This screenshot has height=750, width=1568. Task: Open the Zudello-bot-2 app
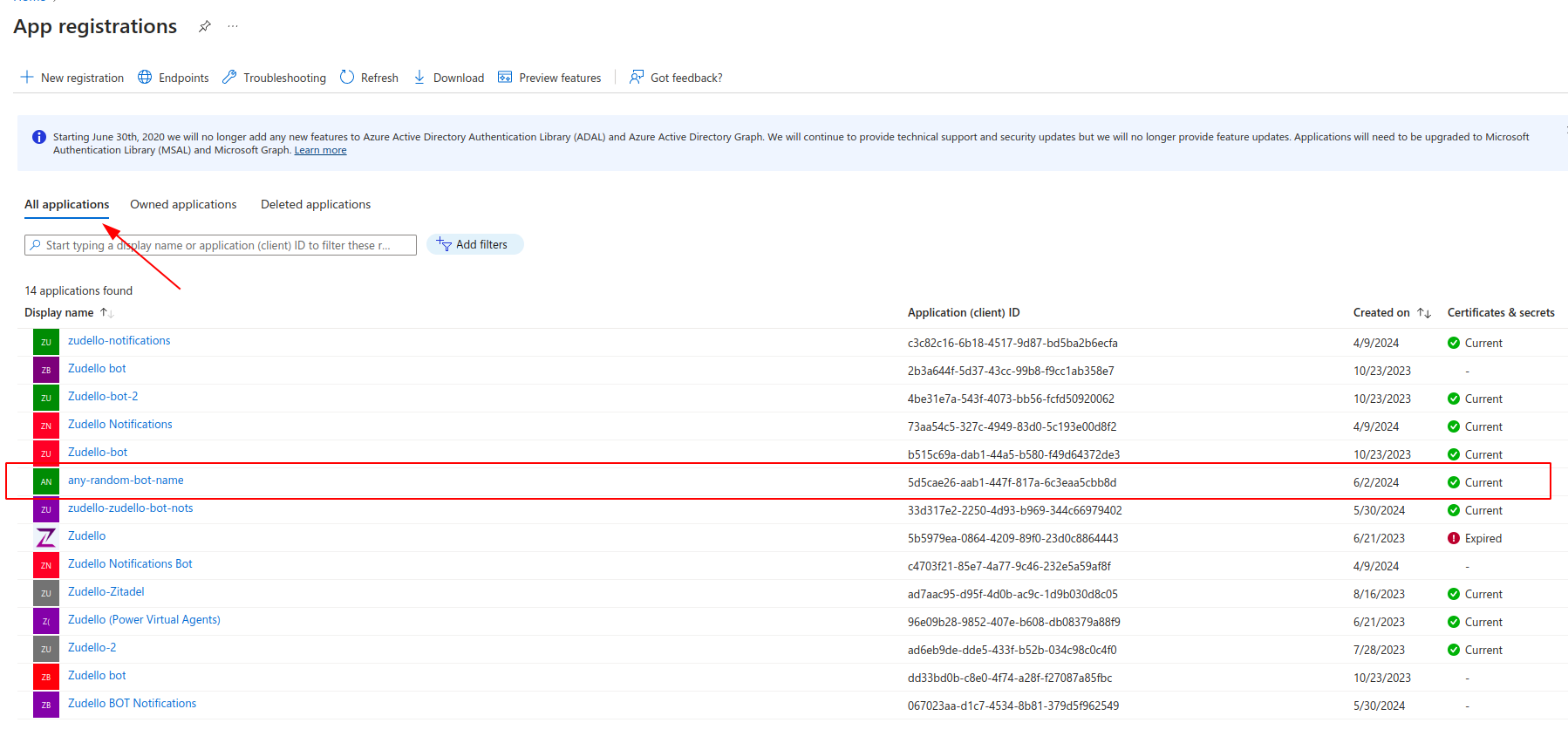tap(103, 397)
